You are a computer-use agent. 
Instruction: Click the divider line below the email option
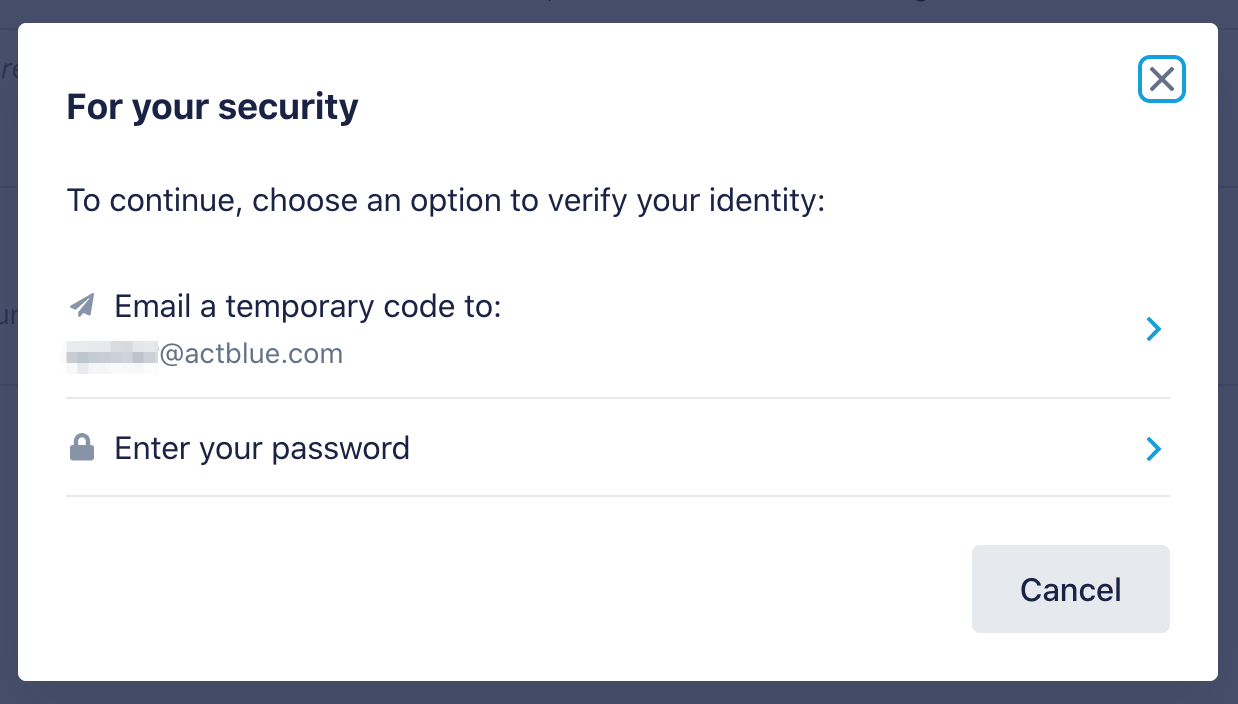click(617, 398)
